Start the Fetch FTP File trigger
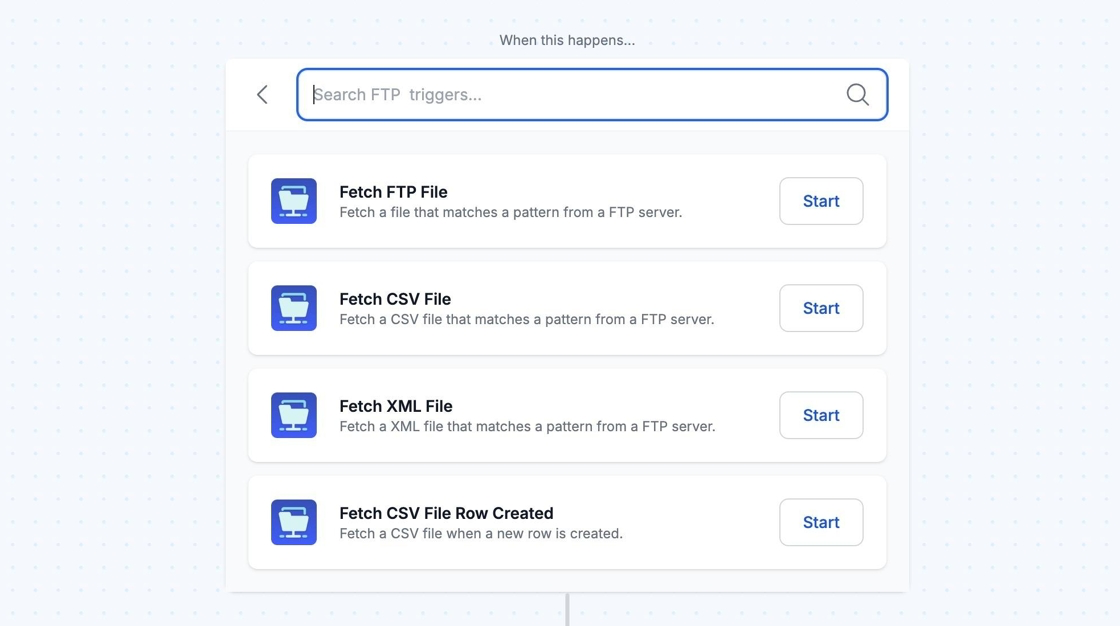The height and width of the screenshot is (626, 1120). point(821,201)
